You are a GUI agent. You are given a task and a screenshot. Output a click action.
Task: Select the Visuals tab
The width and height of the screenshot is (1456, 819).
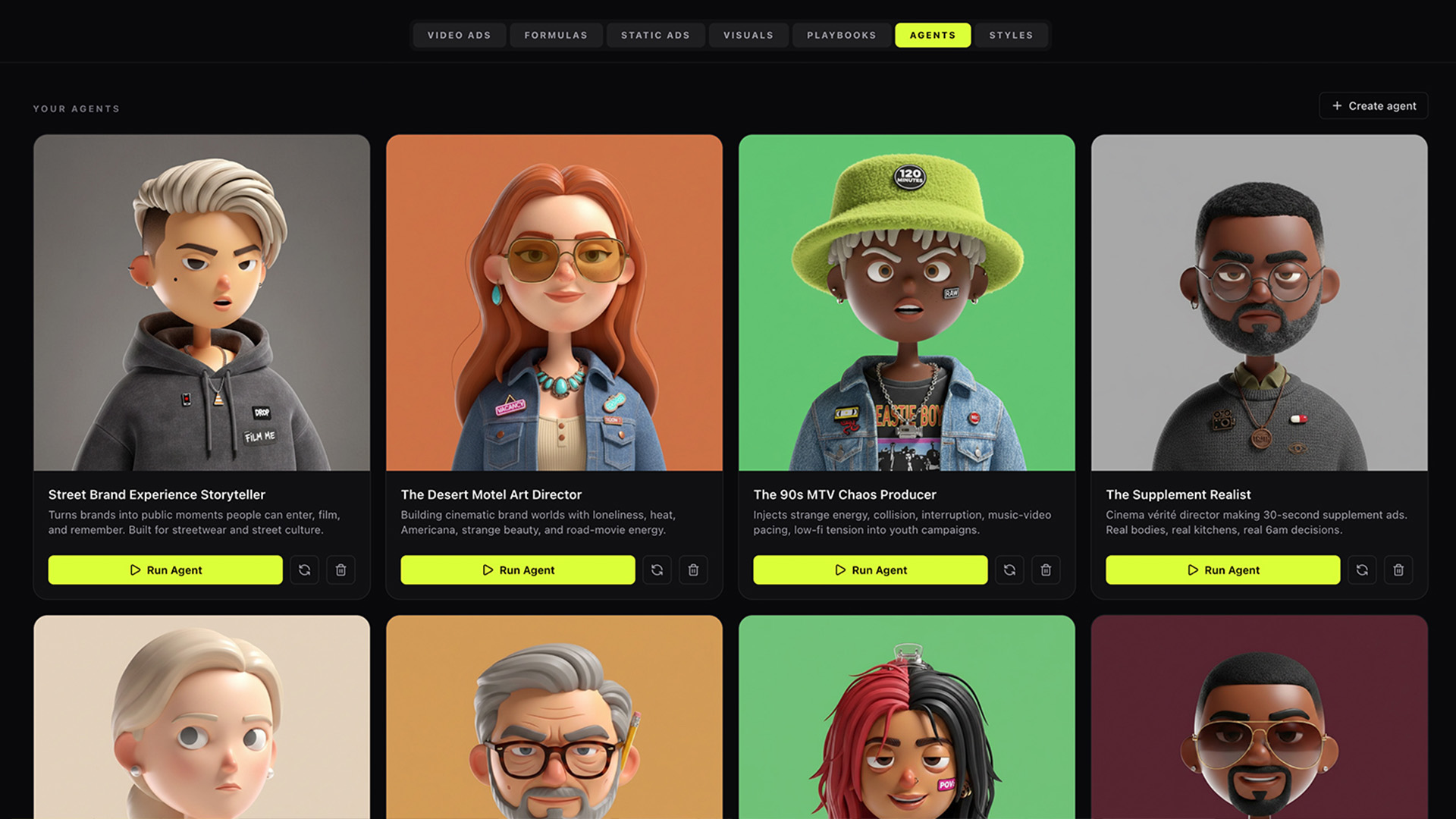point(748,35)
